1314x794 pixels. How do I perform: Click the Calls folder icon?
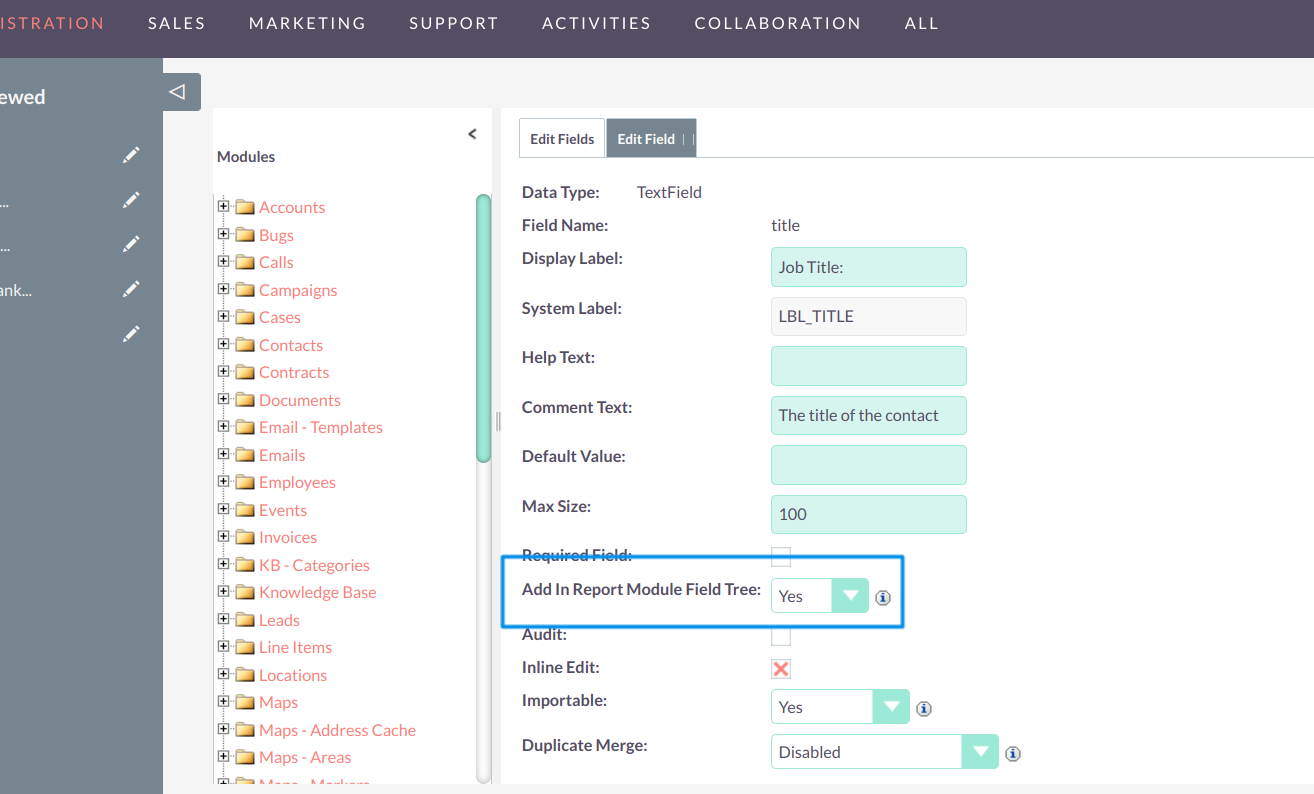click(245, 262)
